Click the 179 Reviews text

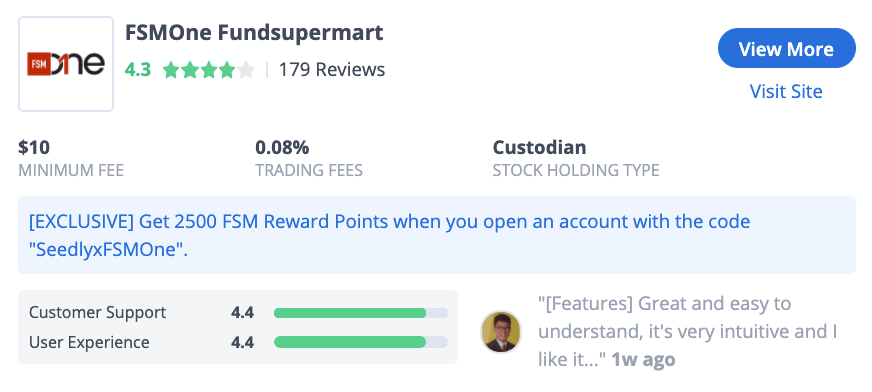pyautogui.click(x=331, y=70)
